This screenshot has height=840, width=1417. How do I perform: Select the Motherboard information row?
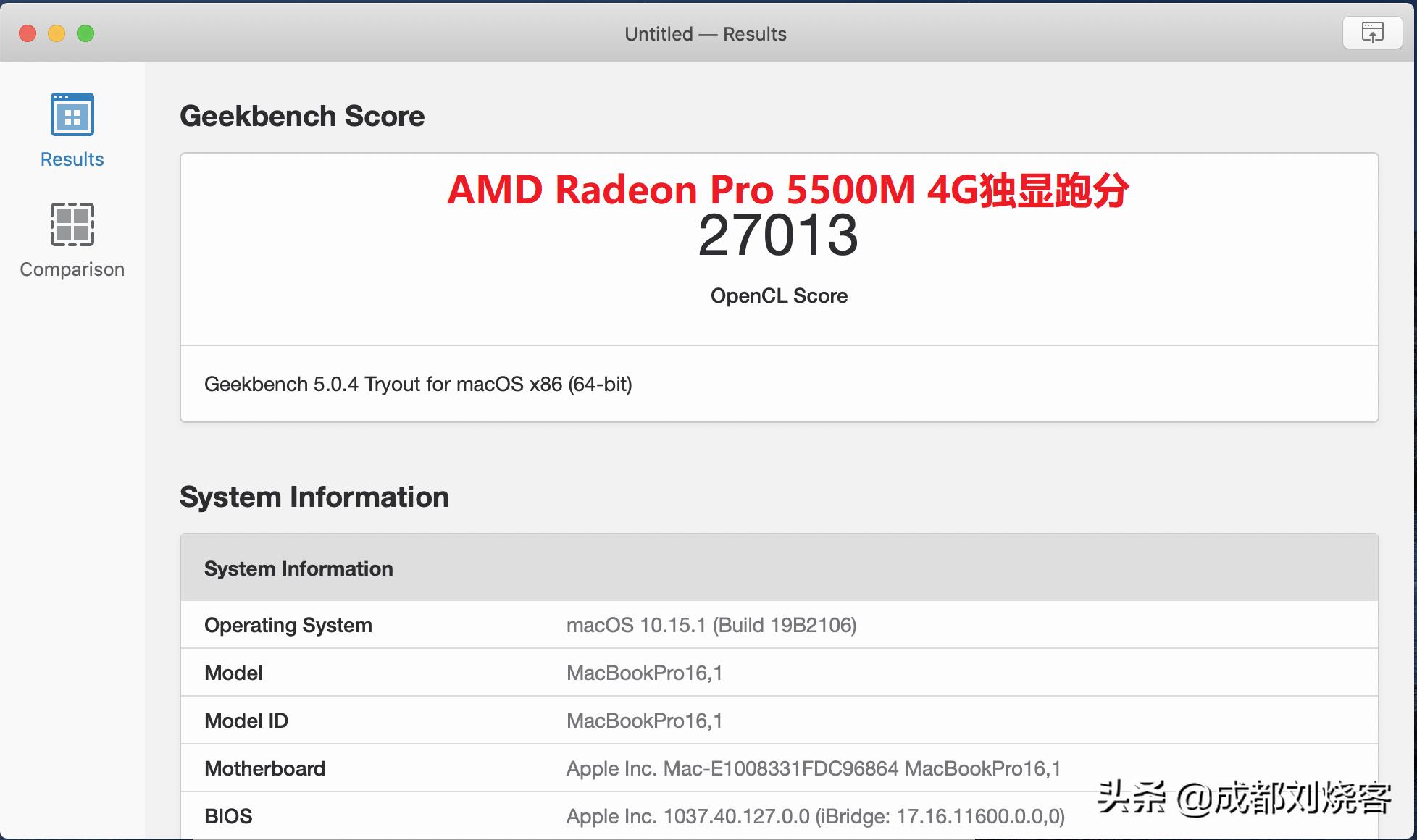click(265, 768)
